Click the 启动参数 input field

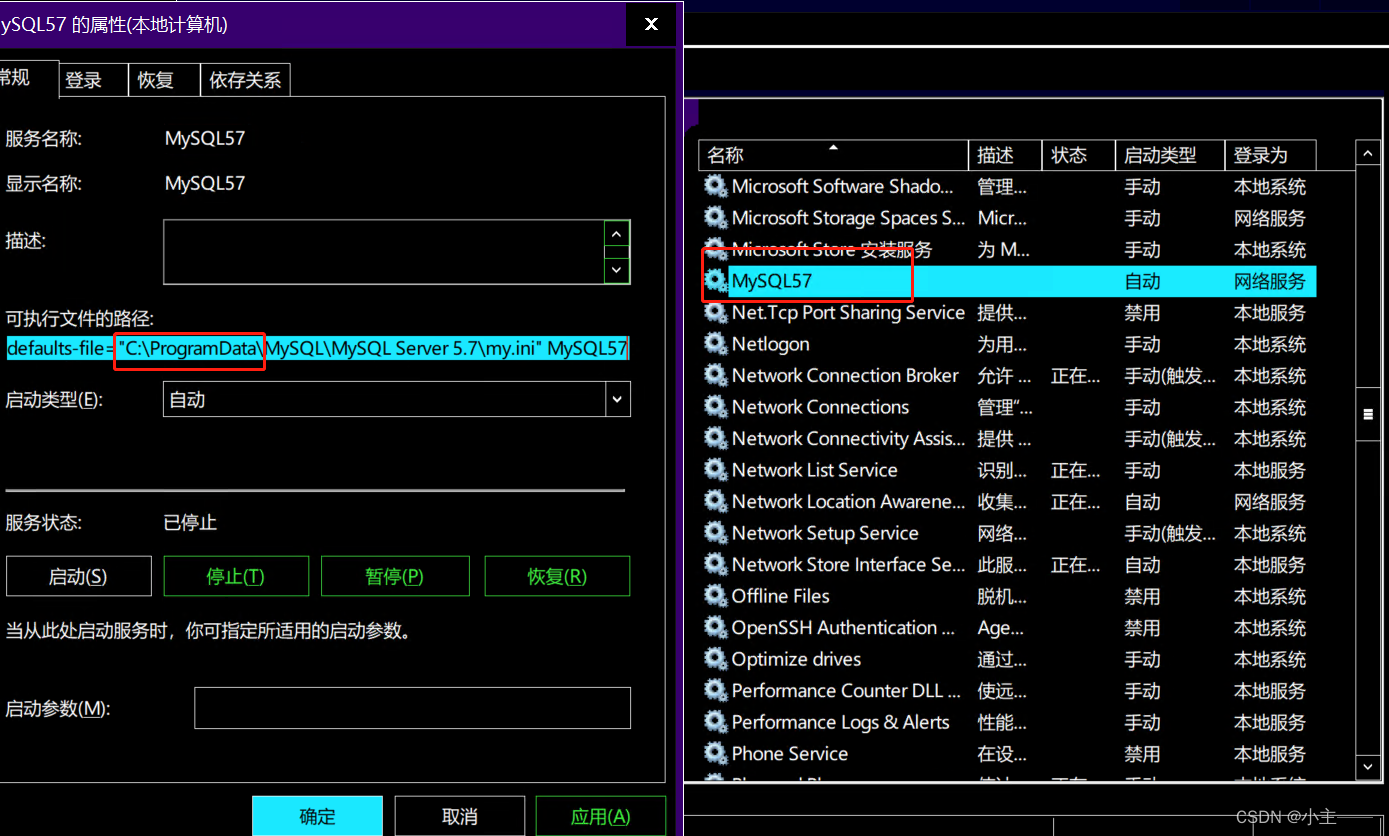412,708
